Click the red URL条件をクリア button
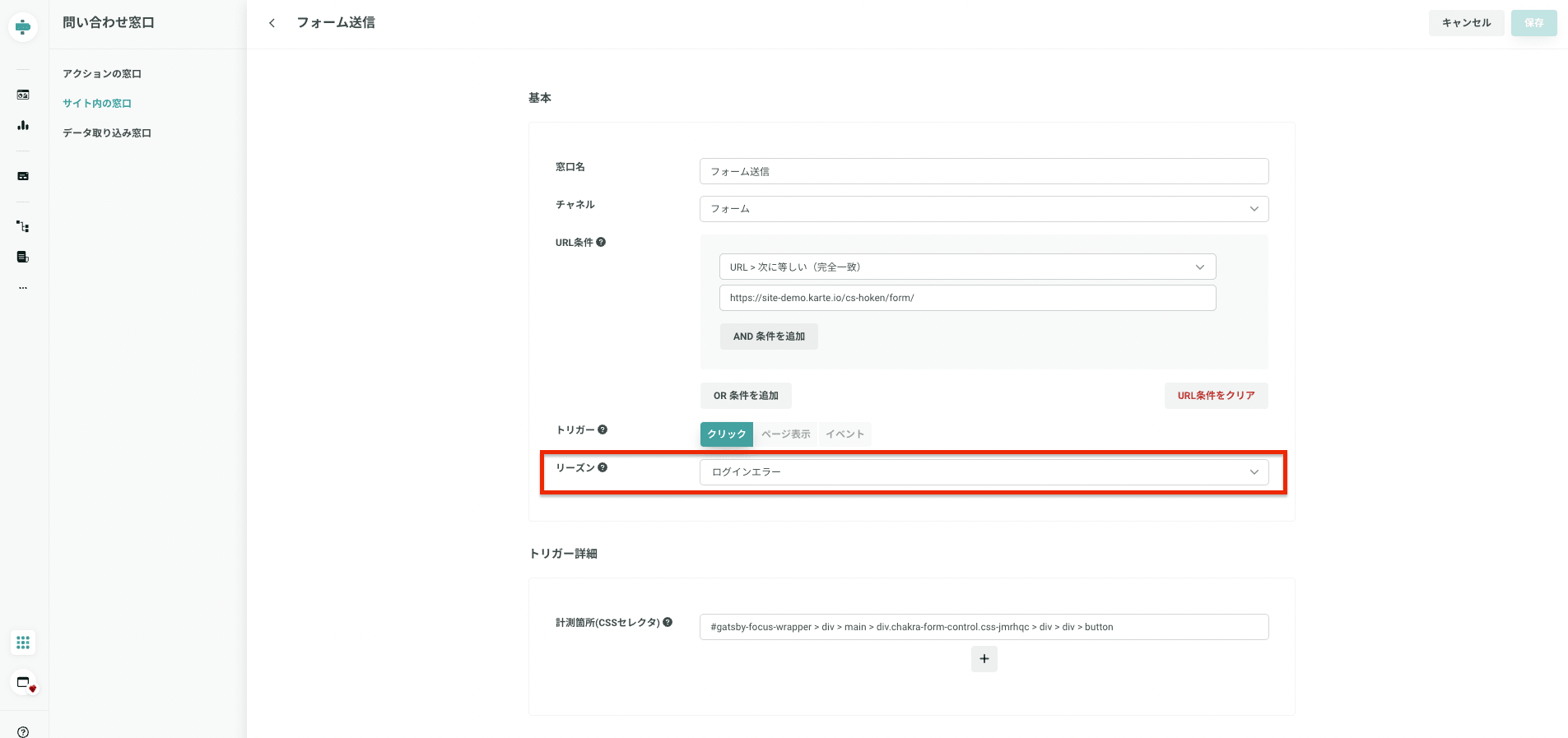The image size is (1568, 738). pos(1217,396)
